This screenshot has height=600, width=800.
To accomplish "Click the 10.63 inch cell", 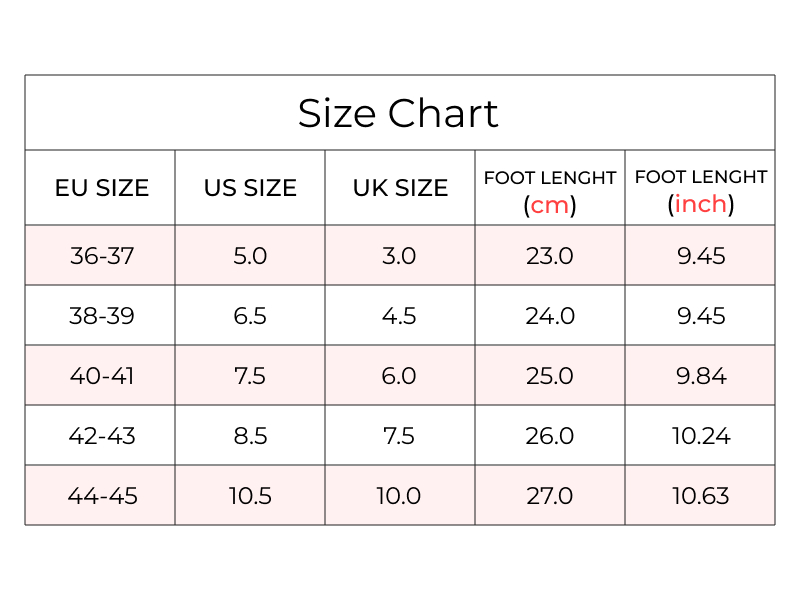I will [701, 496].
